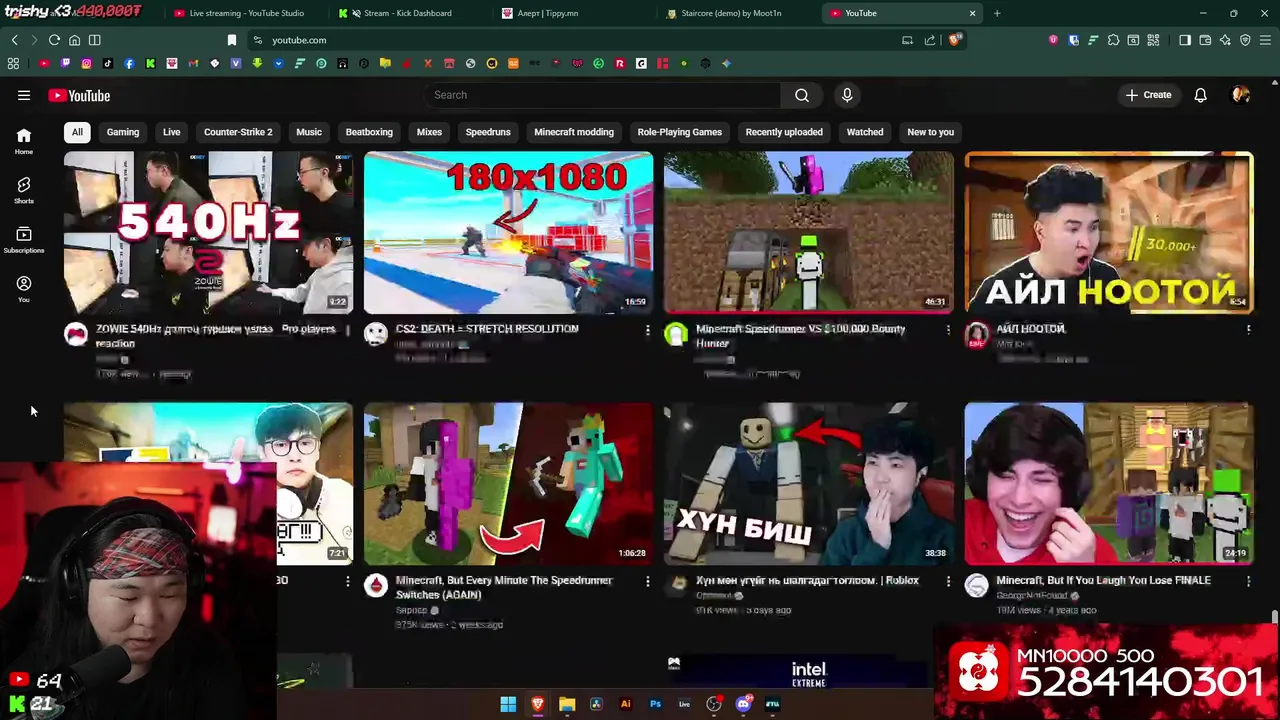Open a new browser tab
The height and width of the screenshot is (720, 1280).
click(x=997, y=13)
